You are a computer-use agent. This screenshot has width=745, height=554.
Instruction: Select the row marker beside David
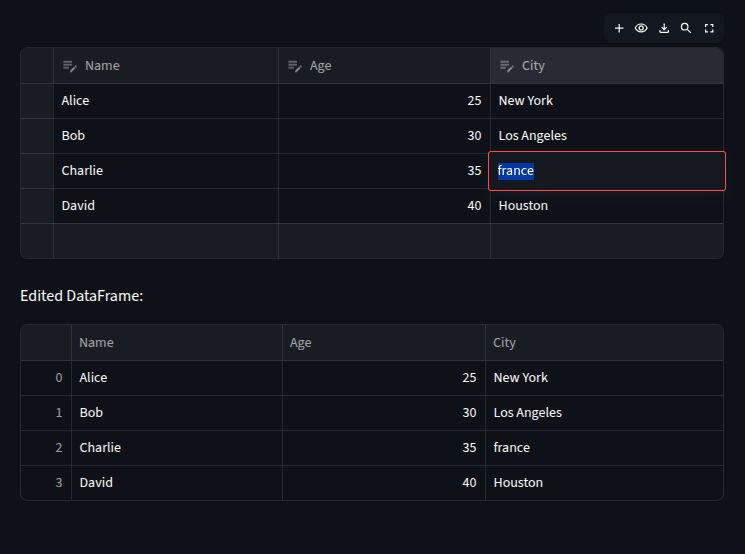click(x=37, y=206)
